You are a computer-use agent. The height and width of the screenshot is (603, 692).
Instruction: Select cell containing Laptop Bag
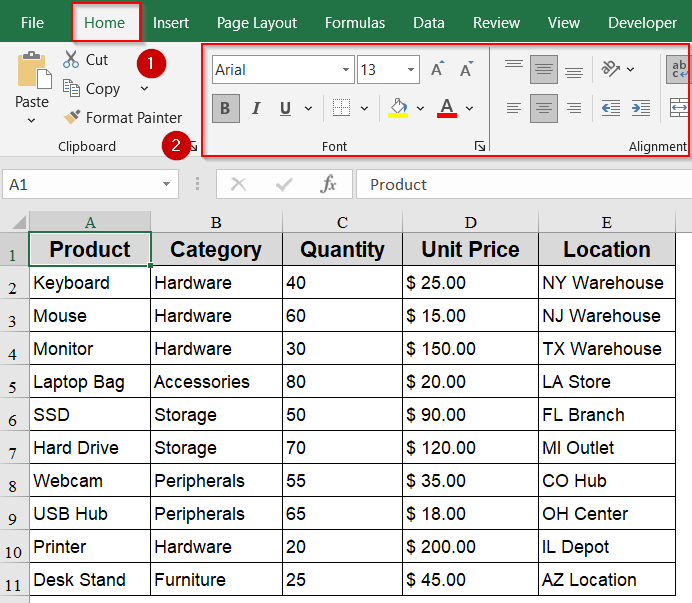point(90,381)
